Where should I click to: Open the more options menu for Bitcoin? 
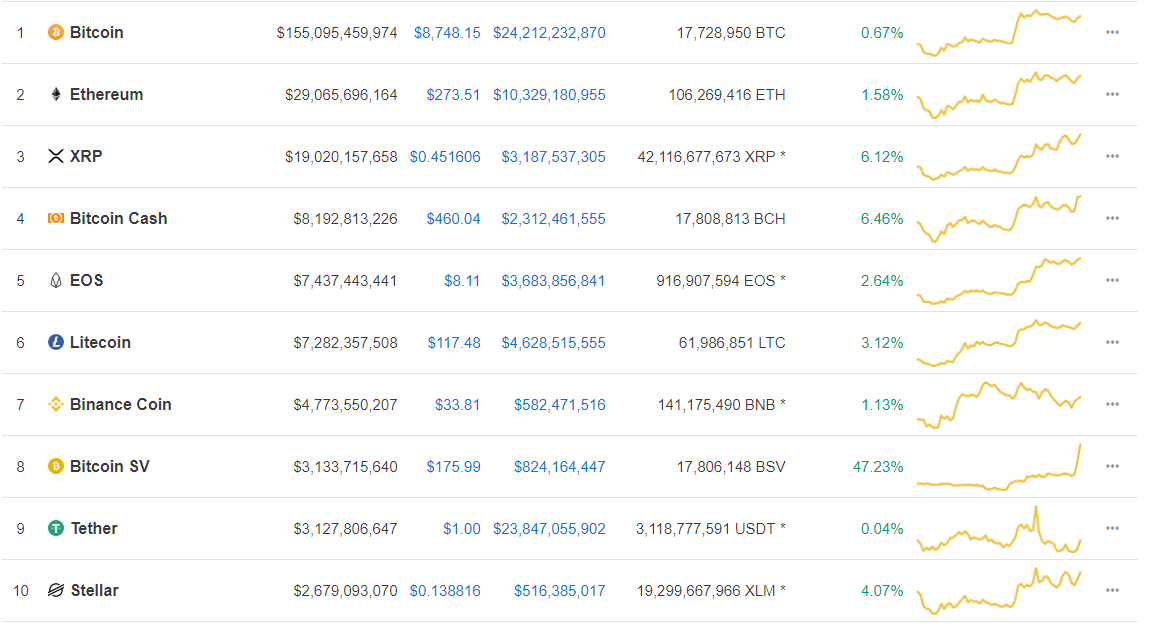[1112, 32]
